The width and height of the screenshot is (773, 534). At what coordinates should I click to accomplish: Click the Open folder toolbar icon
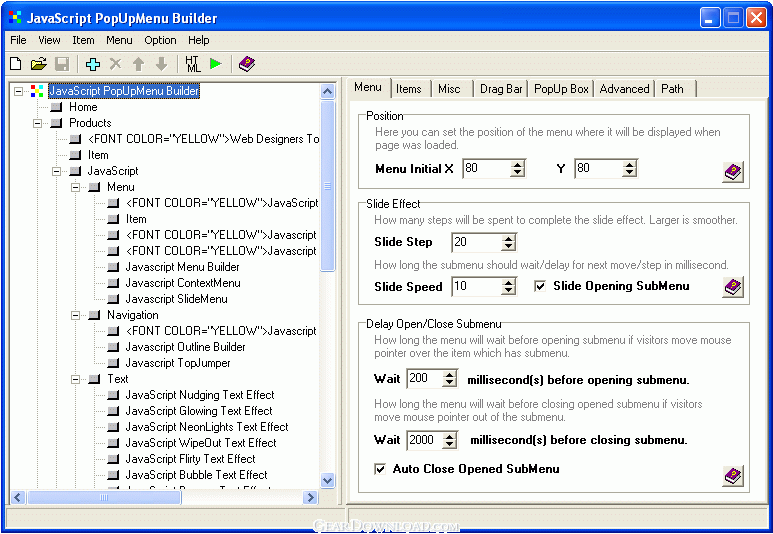pyautogui.click(x=38, y=64)
